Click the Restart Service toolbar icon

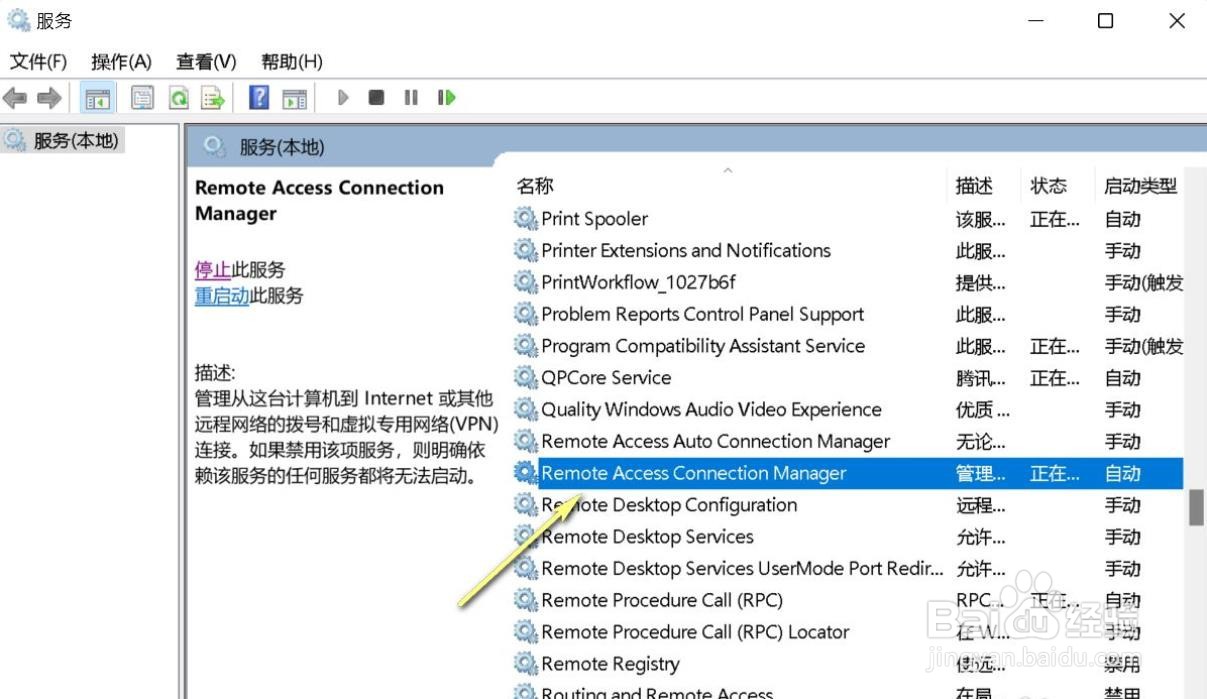pos(446,98)
